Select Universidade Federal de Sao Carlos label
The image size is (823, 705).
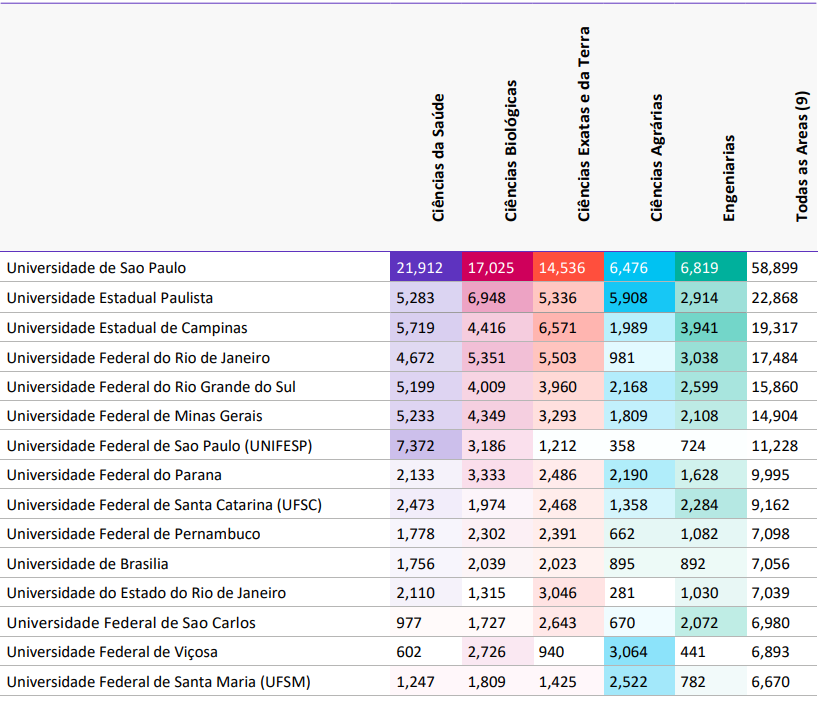(x=131, y=623)
